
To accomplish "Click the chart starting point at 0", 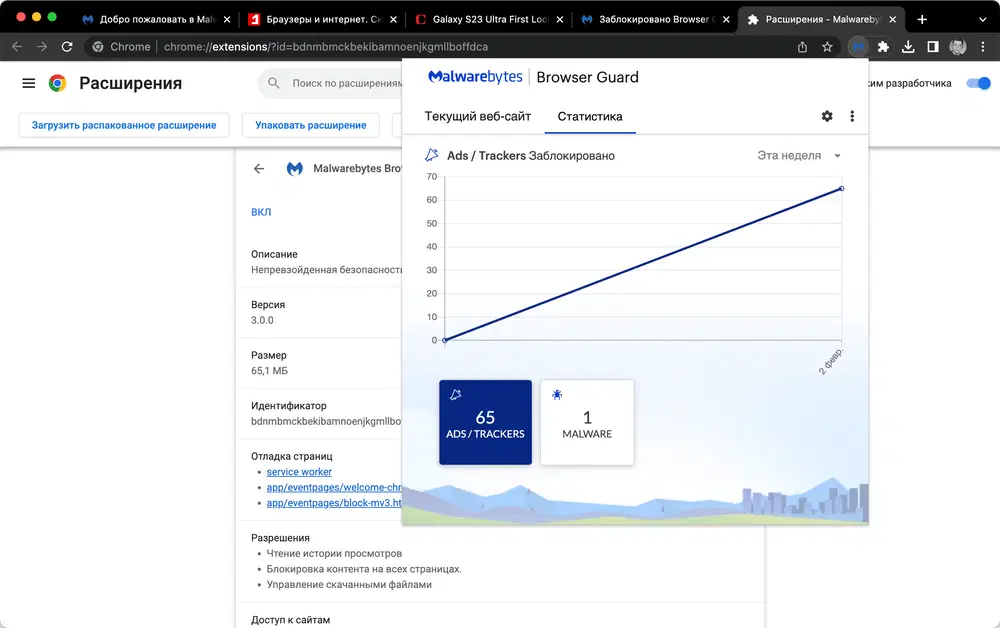I will pos(445,340).
